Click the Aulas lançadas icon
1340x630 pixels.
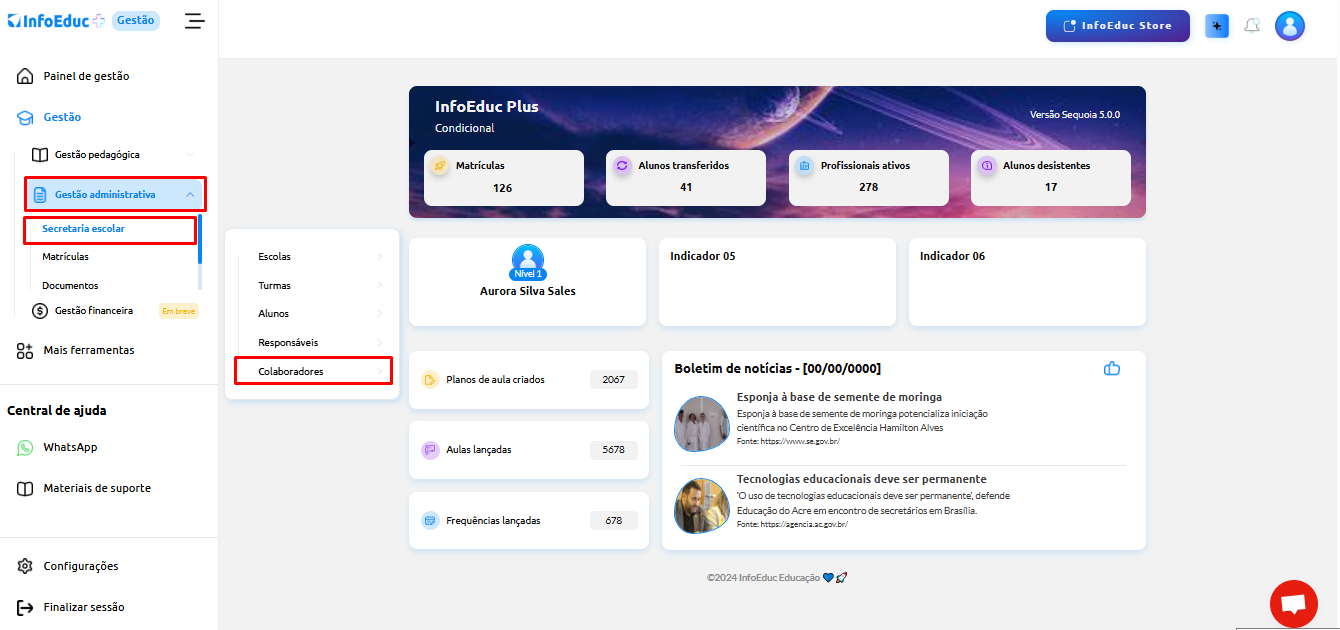coord(430,450)
